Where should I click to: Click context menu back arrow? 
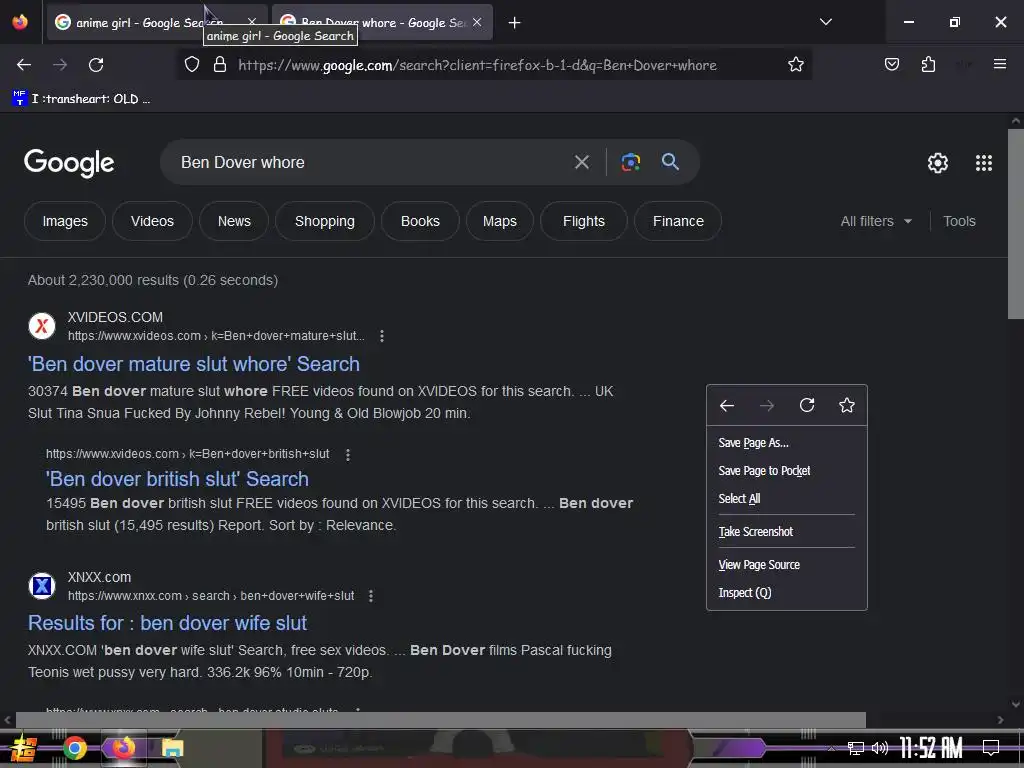[x=727, y=406]
